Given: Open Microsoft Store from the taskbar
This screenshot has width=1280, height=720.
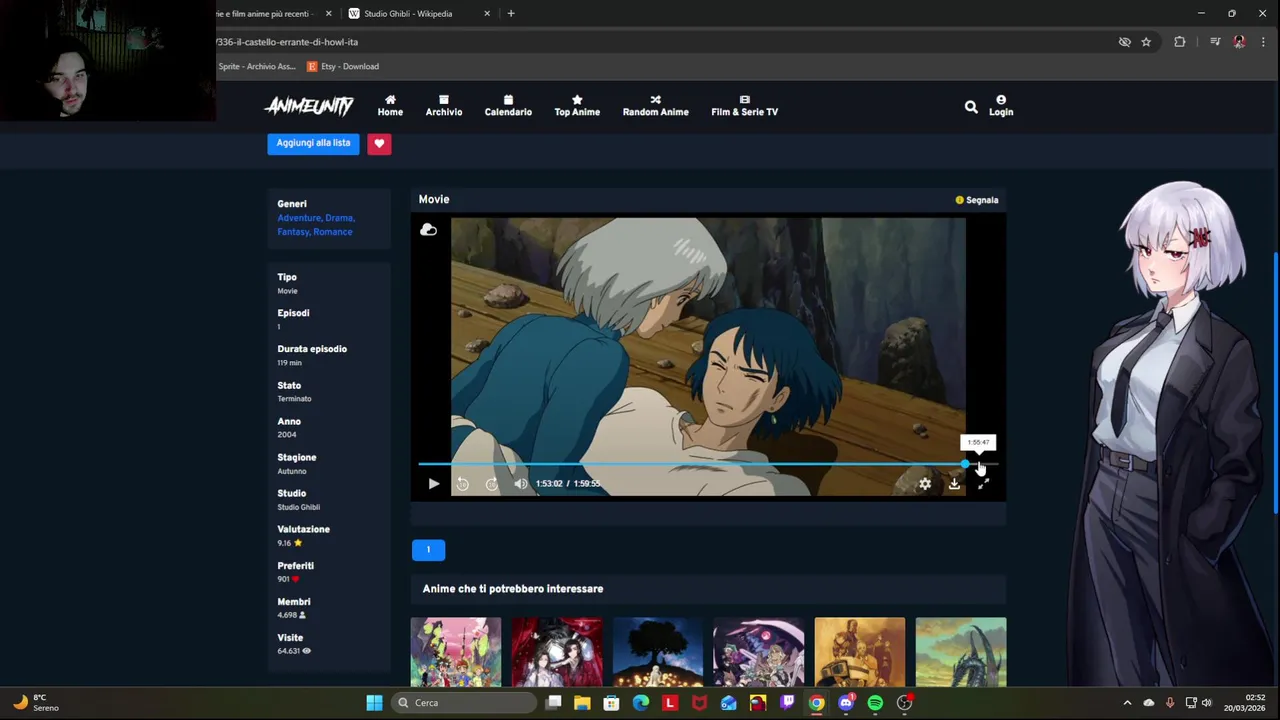Looking at the screenshot, I should pyautogui.click(x=611, y=703).
